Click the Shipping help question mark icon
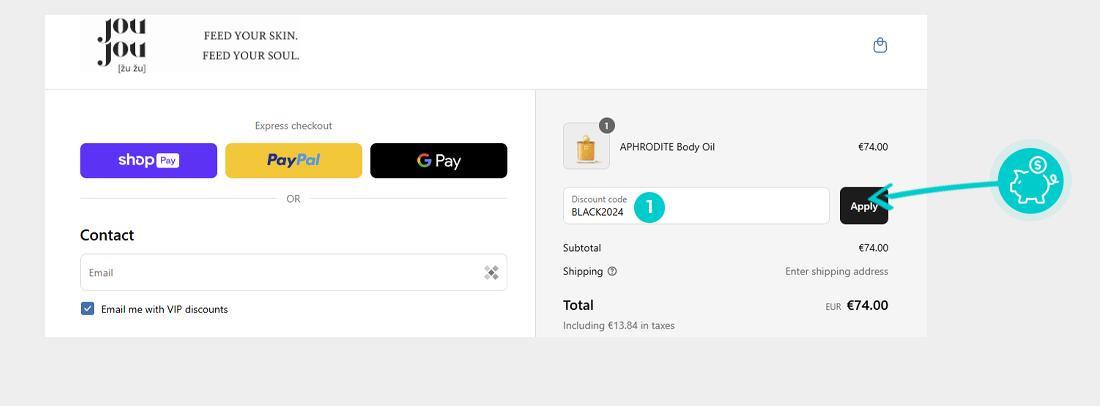Image resolution: width=1100 pixels, height=406 pixels. pyautogui.click(x=612, y=271)
